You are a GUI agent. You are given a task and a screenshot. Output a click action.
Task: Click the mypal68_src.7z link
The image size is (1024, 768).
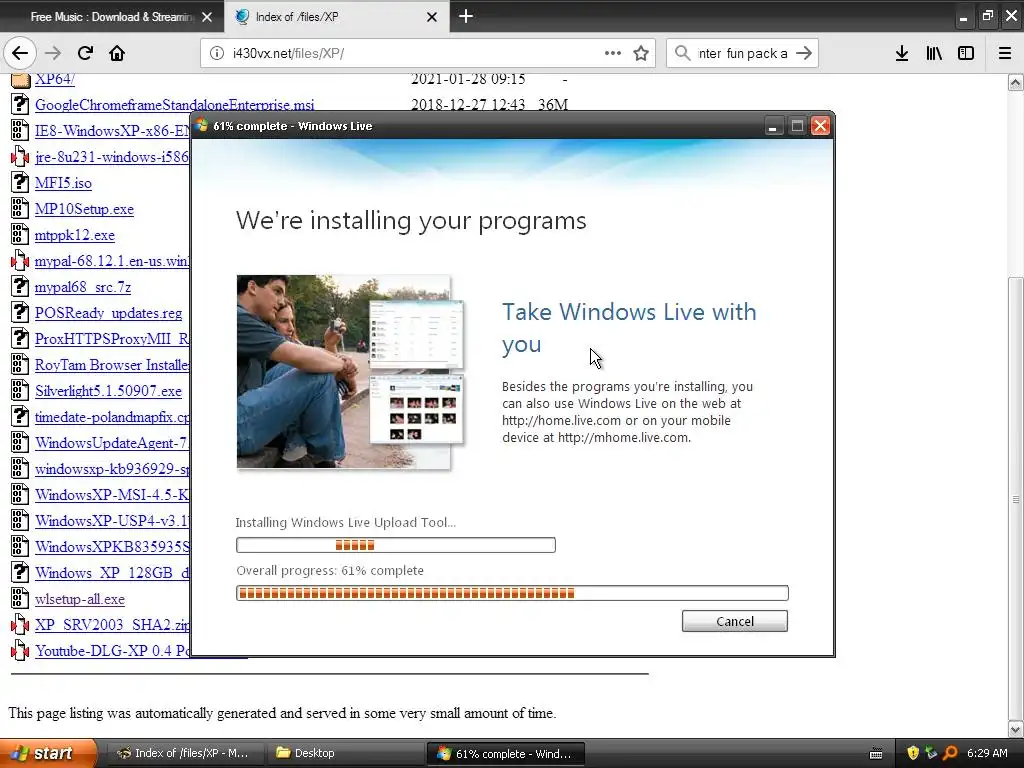coord(83,287)
